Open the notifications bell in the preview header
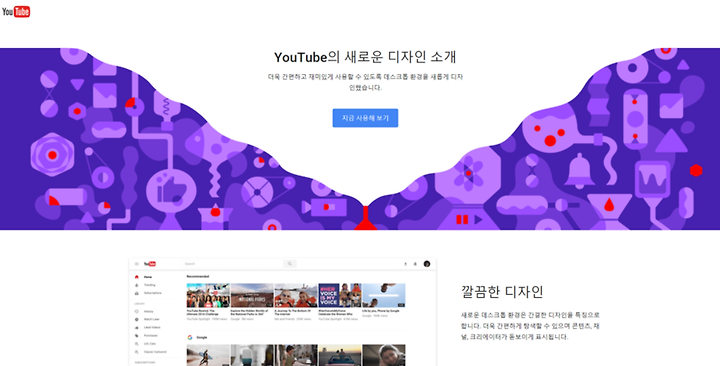The width and height of the screenshot is (720, 366). [415, 264]
